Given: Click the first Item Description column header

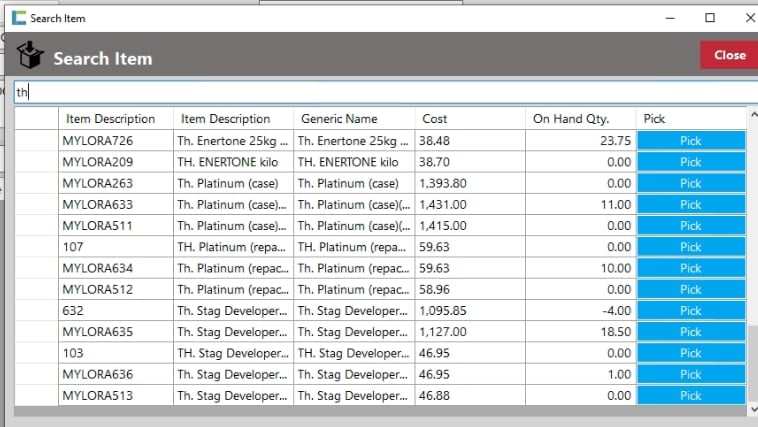Looking at the screenshot, I should 115,119.
